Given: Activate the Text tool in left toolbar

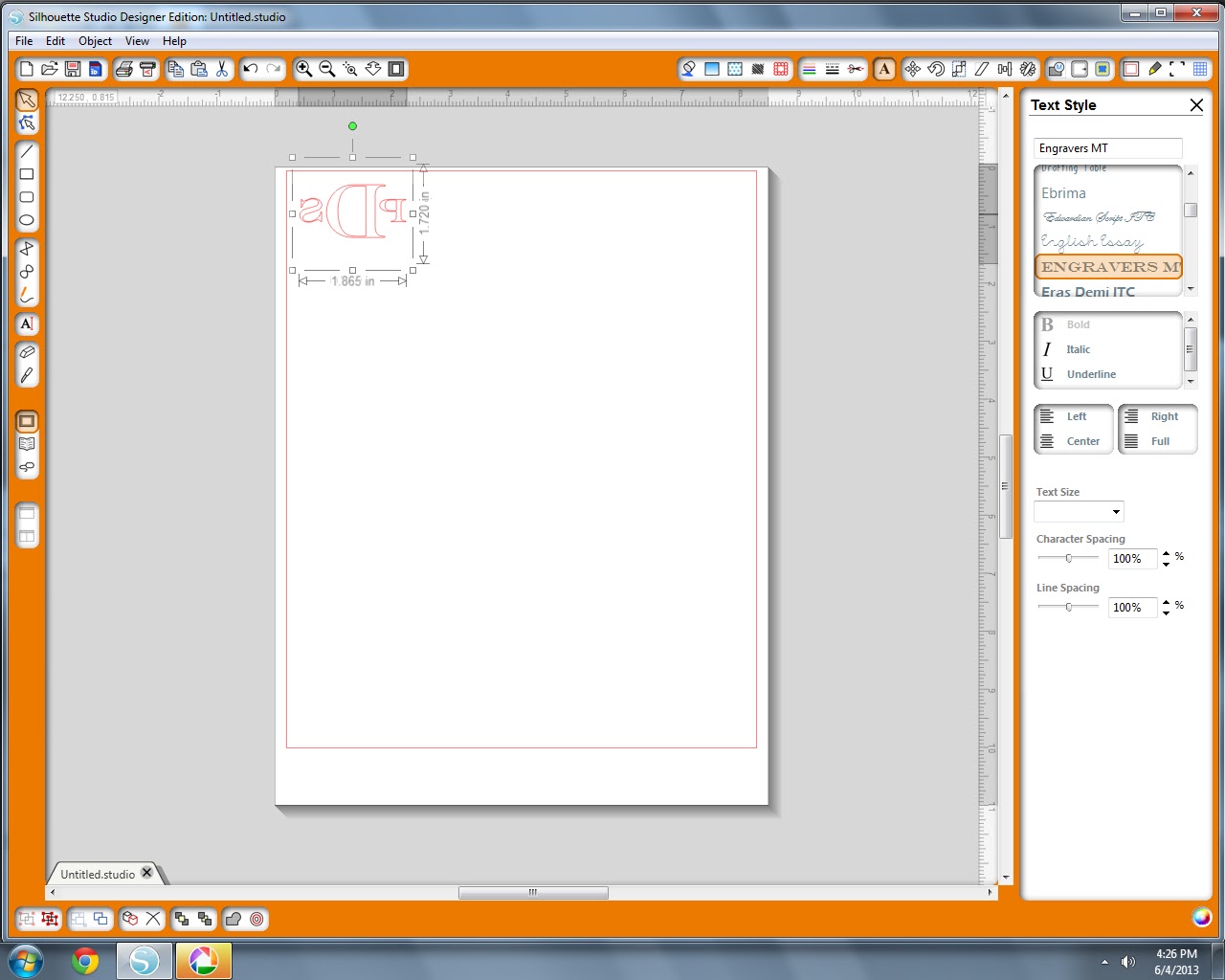Looking at the screenshot, I should pyautogui.click(x=27, y=323).
